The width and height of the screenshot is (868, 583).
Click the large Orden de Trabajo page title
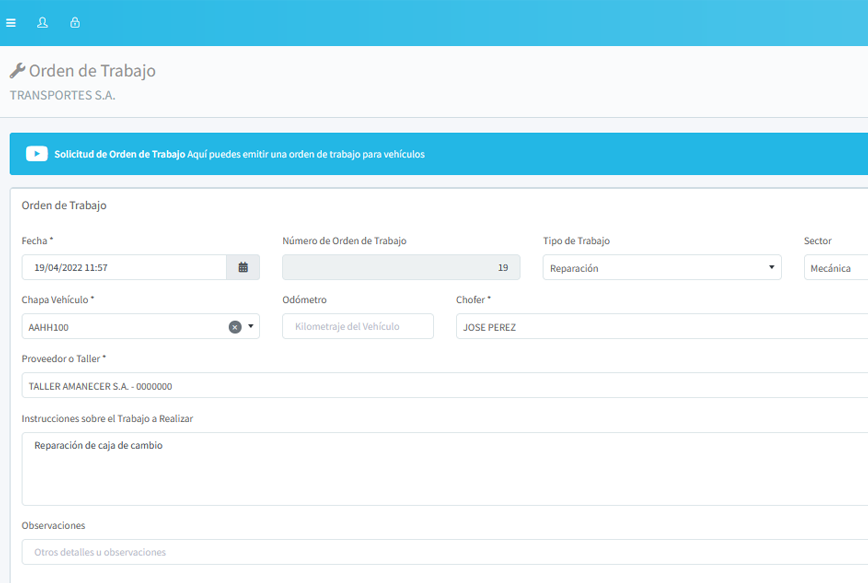92,71
